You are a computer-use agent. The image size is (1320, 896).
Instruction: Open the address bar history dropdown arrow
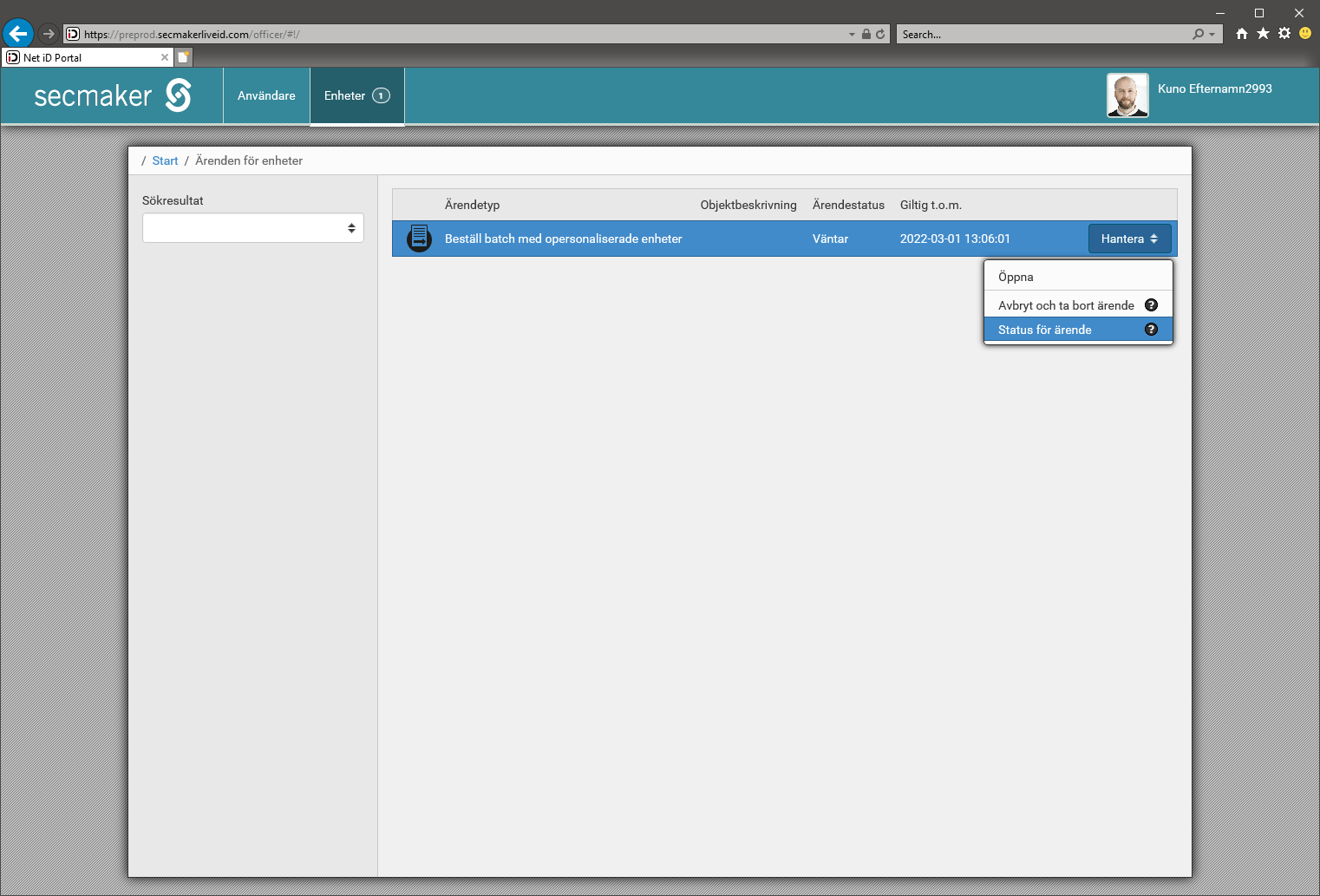(852, 35)
